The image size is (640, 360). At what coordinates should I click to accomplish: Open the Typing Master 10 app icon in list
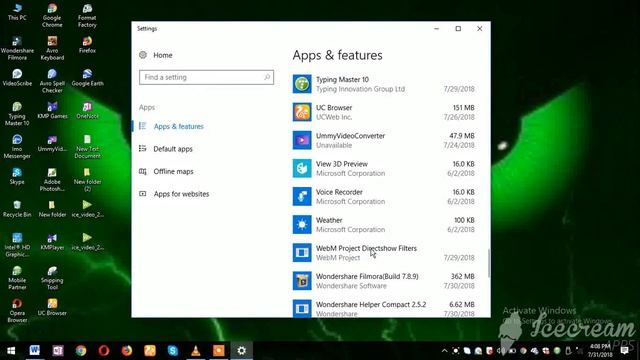(302, 84)
